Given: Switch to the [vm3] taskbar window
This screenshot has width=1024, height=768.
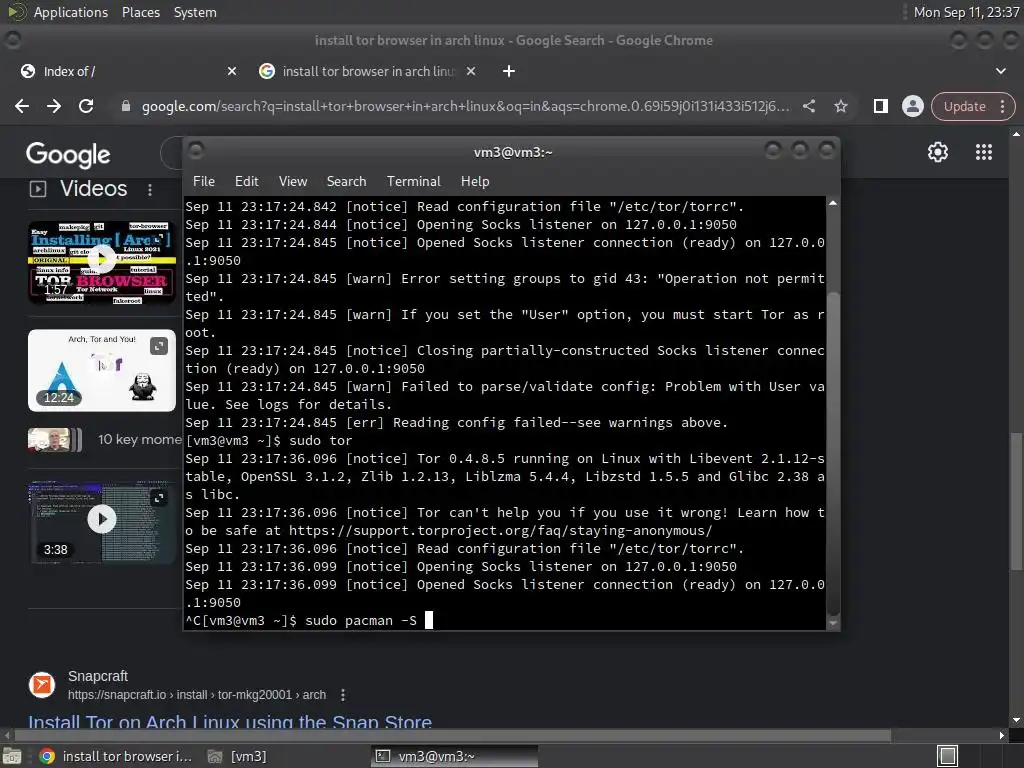Looking at the screenshot, I should (236, 756).
